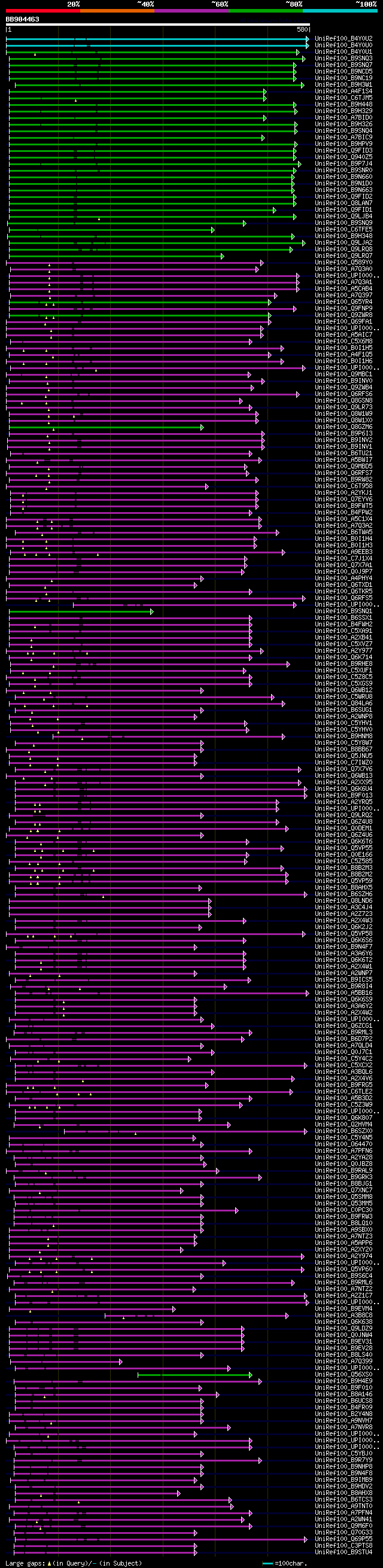Select the UniRef100_B9N1D0 label
Screen dimensions: 383x1568
(x=344, y=184)
